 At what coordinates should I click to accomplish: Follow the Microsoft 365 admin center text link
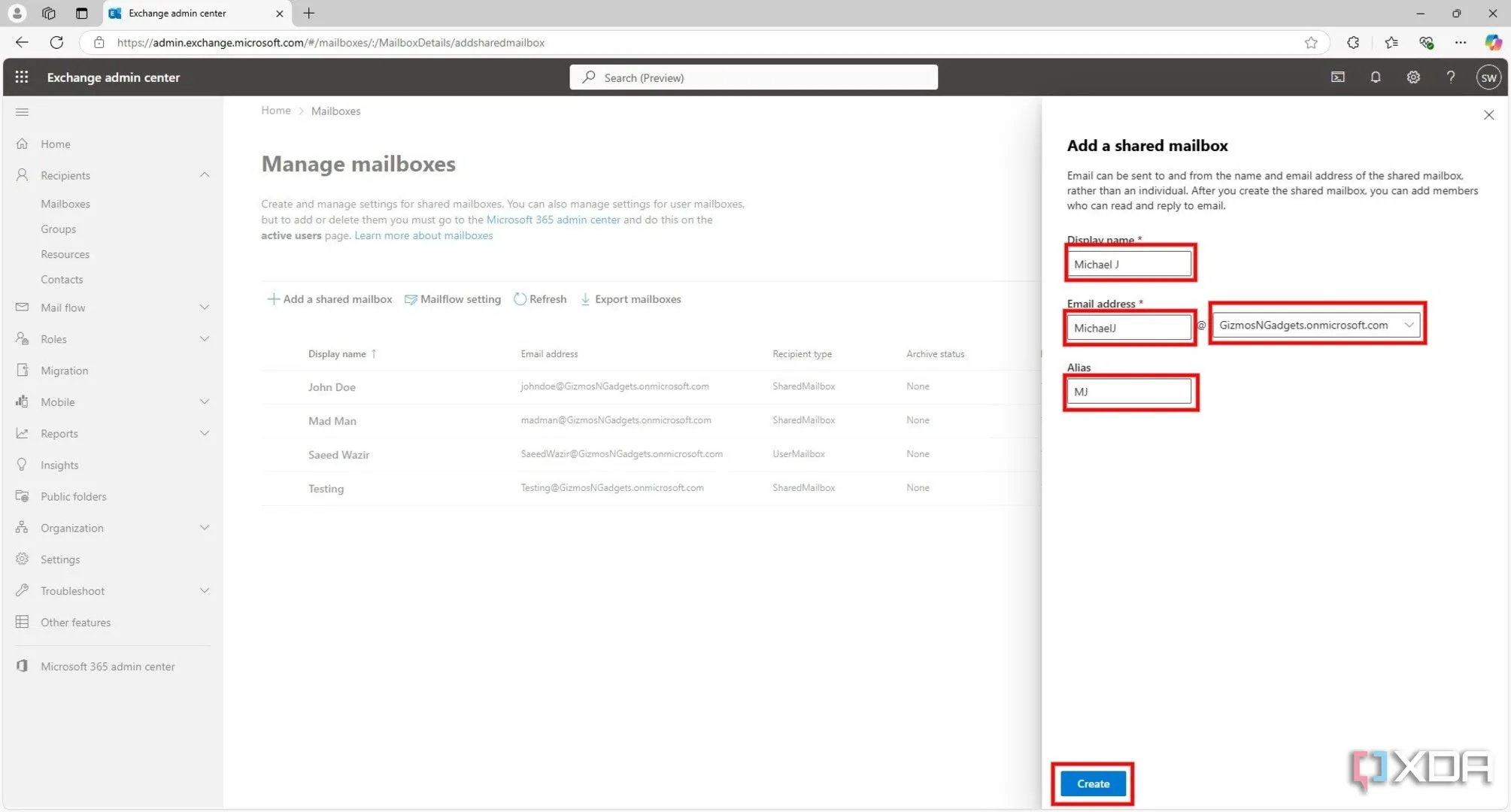pyautogui.click(x=553, y=220)
